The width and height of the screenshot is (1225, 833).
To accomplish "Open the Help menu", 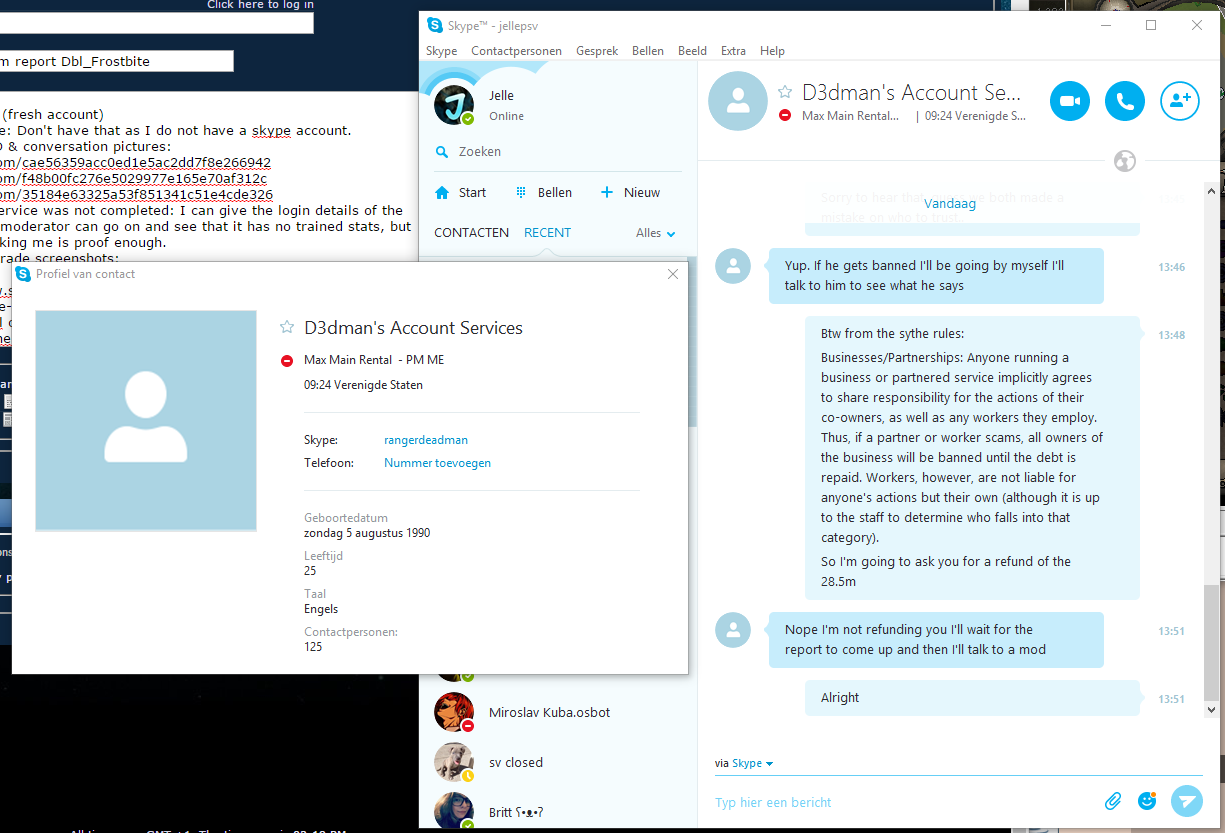I will click(x=772, y=51).
